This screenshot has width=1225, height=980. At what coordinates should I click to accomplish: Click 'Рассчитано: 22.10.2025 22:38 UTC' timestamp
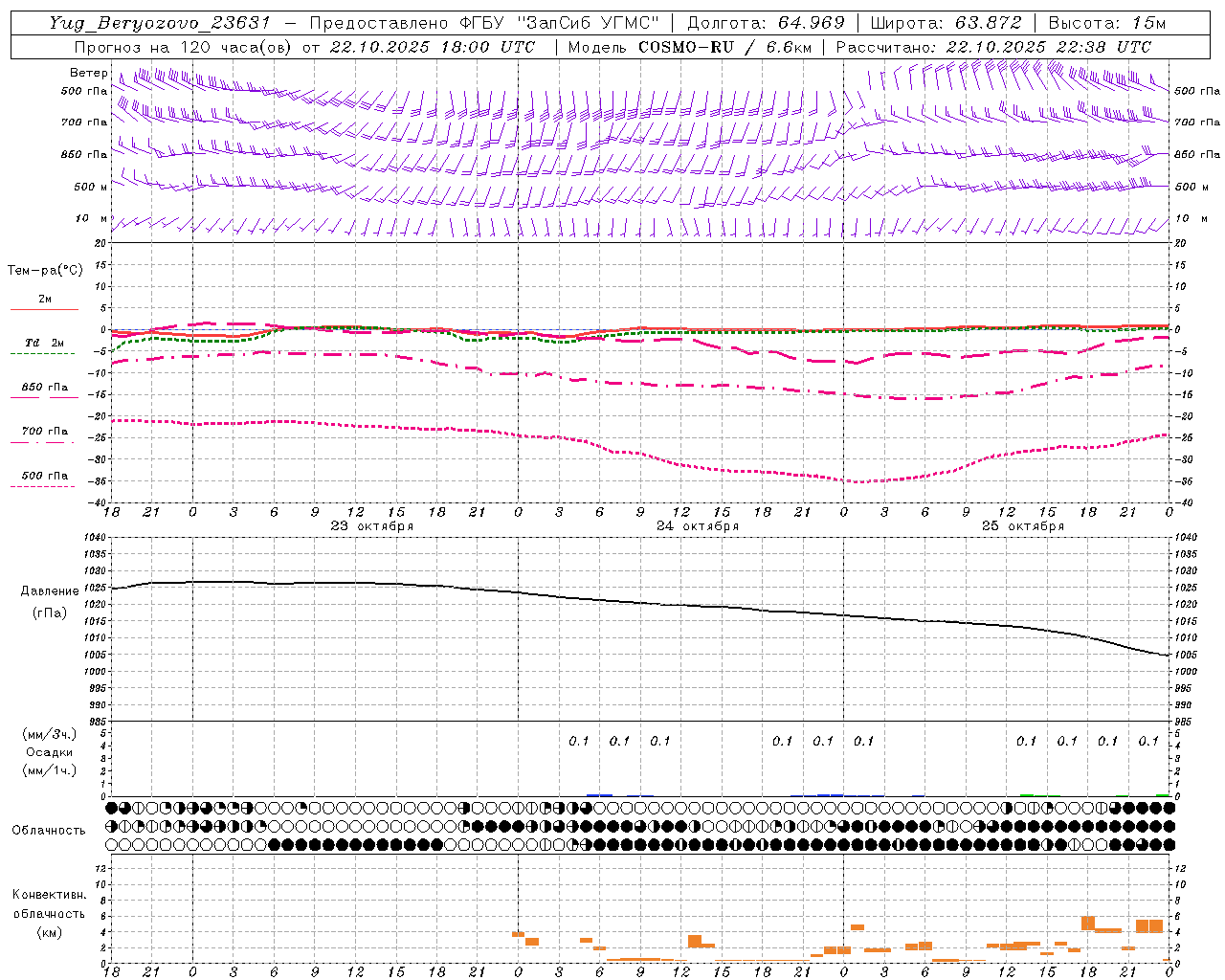tap(993, 47)
